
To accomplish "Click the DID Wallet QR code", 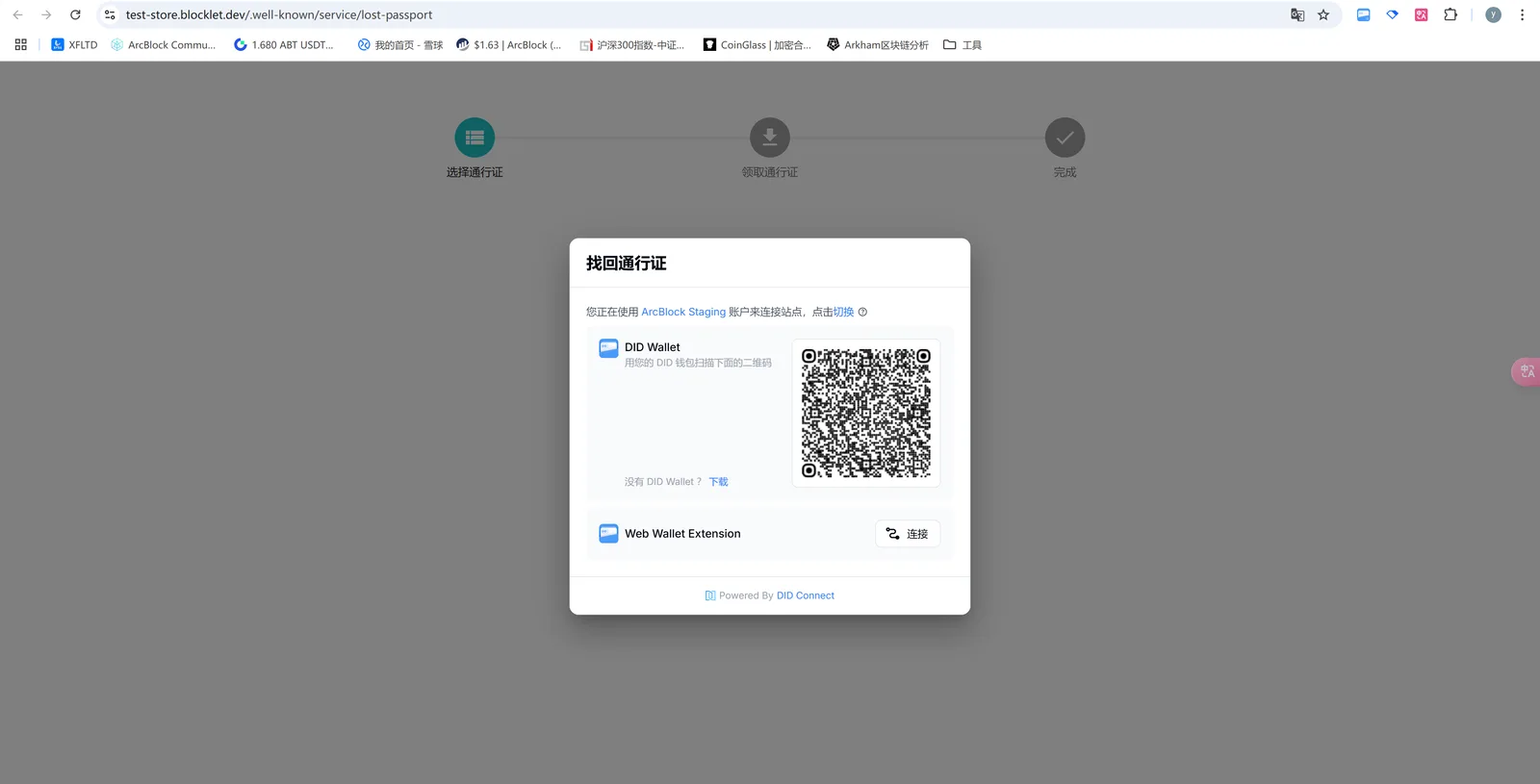I will pos(866,413).
